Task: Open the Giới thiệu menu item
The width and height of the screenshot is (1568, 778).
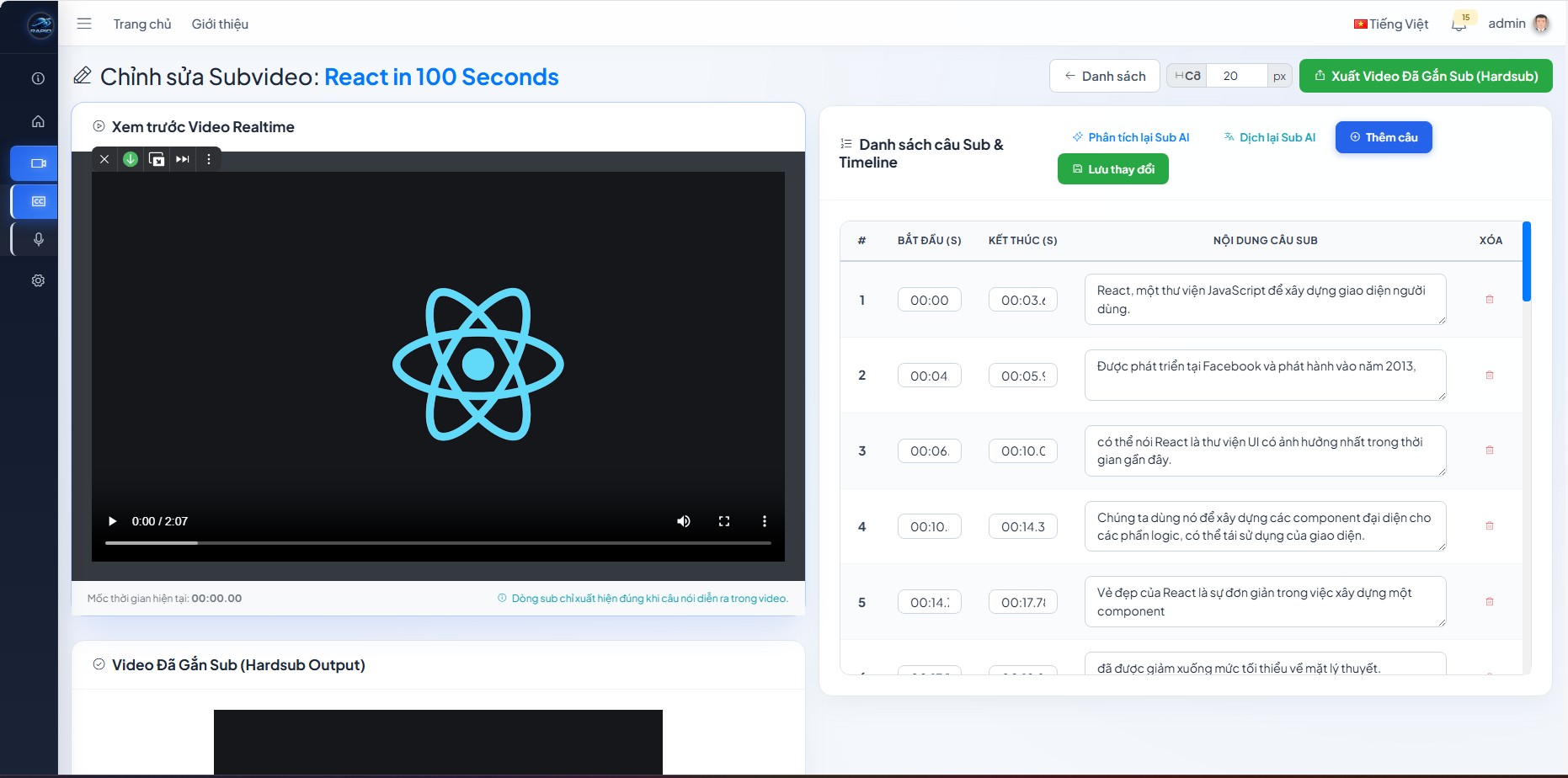Action: coord(220,24)
